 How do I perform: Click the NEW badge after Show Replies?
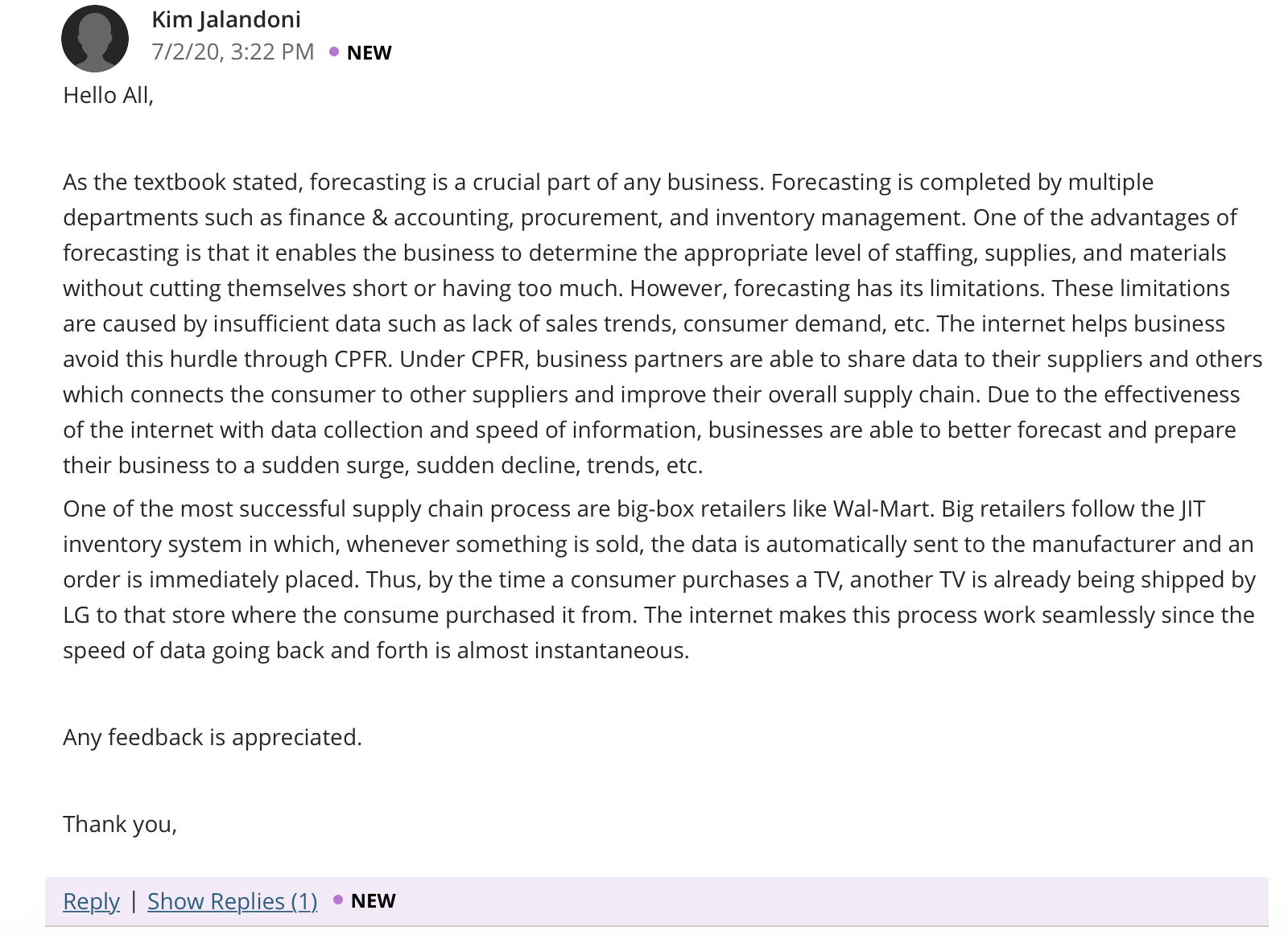click(x=374, y=900)
